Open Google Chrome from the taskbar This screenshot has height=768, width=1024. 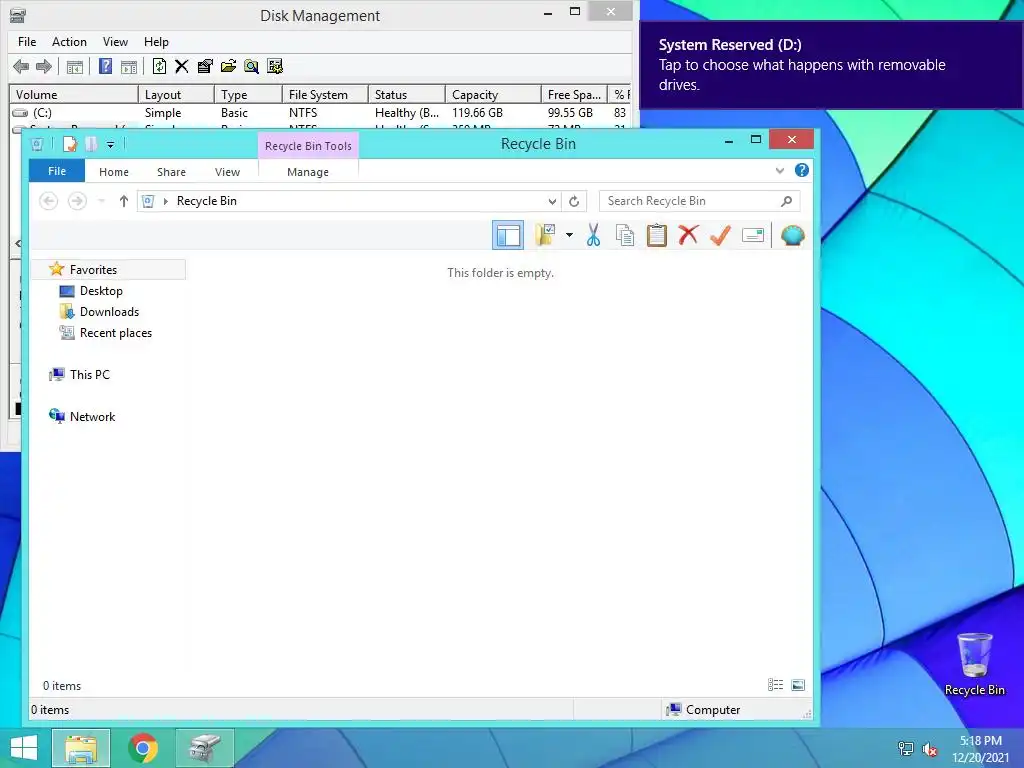[143, 748]
